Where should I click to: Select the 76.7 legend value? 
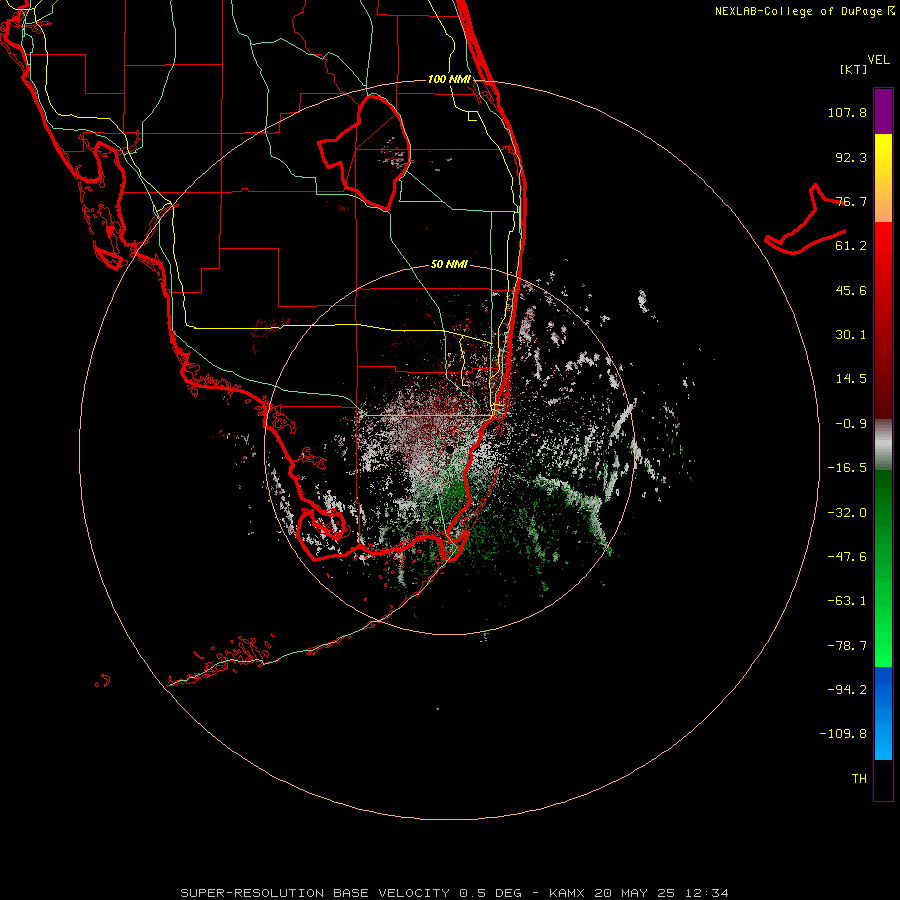tap(851, 201)
